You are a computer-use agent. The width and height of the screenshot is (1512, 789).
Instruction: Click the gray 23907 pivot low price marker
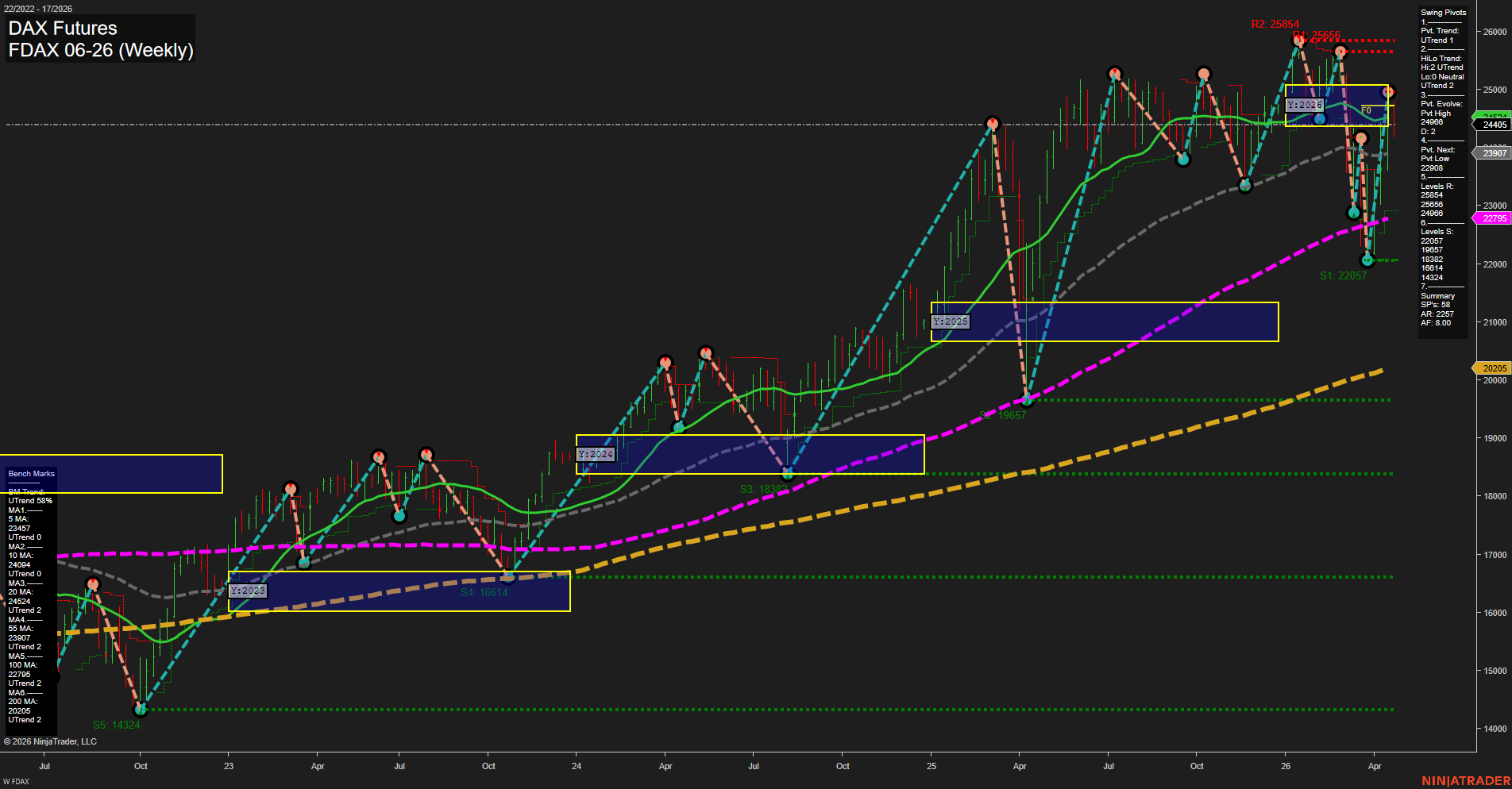pyautogui.click(x=1493, y=153)
